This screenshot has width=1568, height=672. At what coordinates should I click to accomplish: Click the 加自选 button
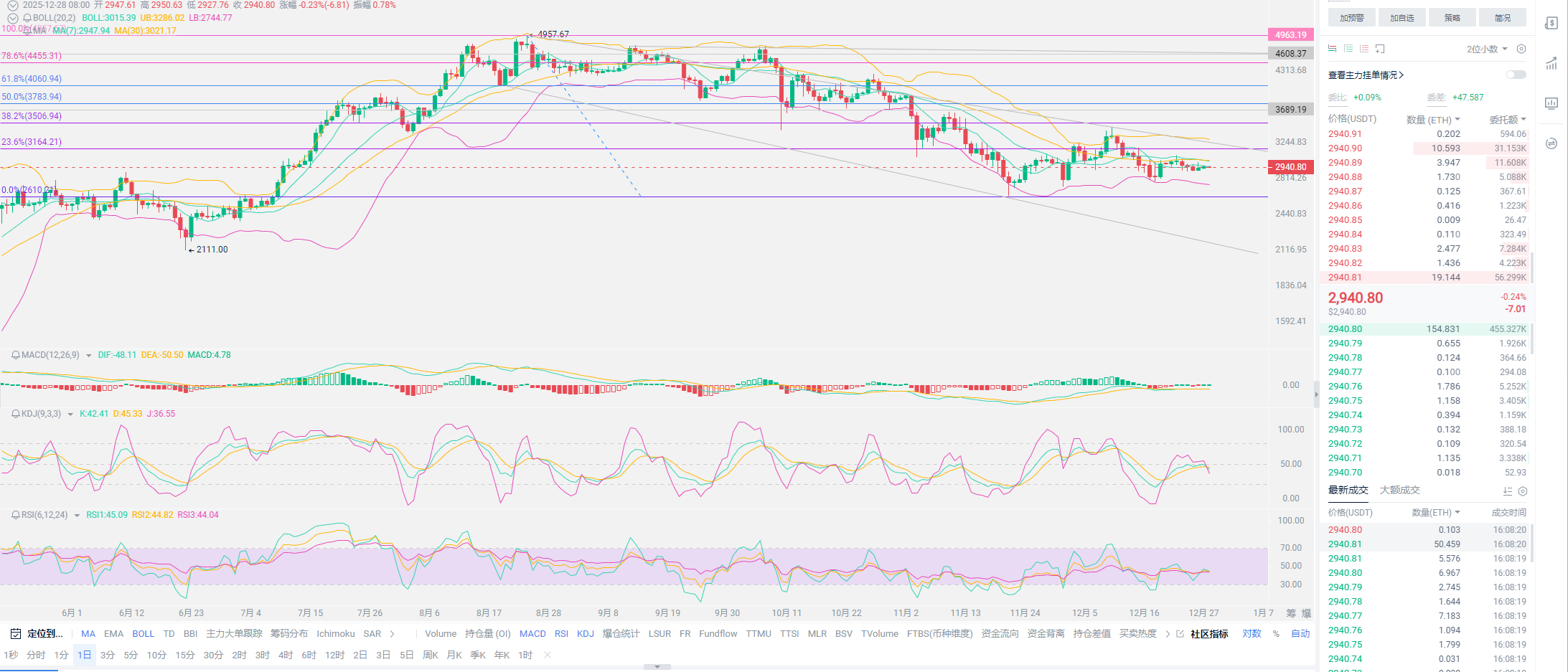coord(1402,18)
